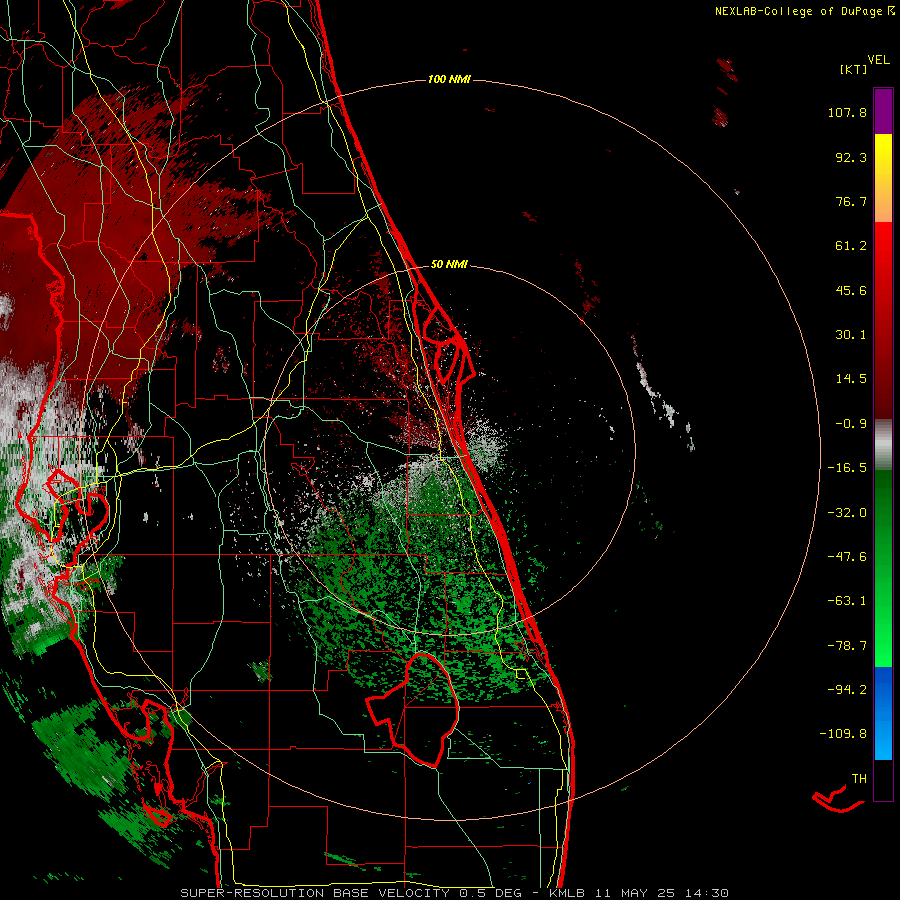Click the 50 NMI range ring label

449,265
